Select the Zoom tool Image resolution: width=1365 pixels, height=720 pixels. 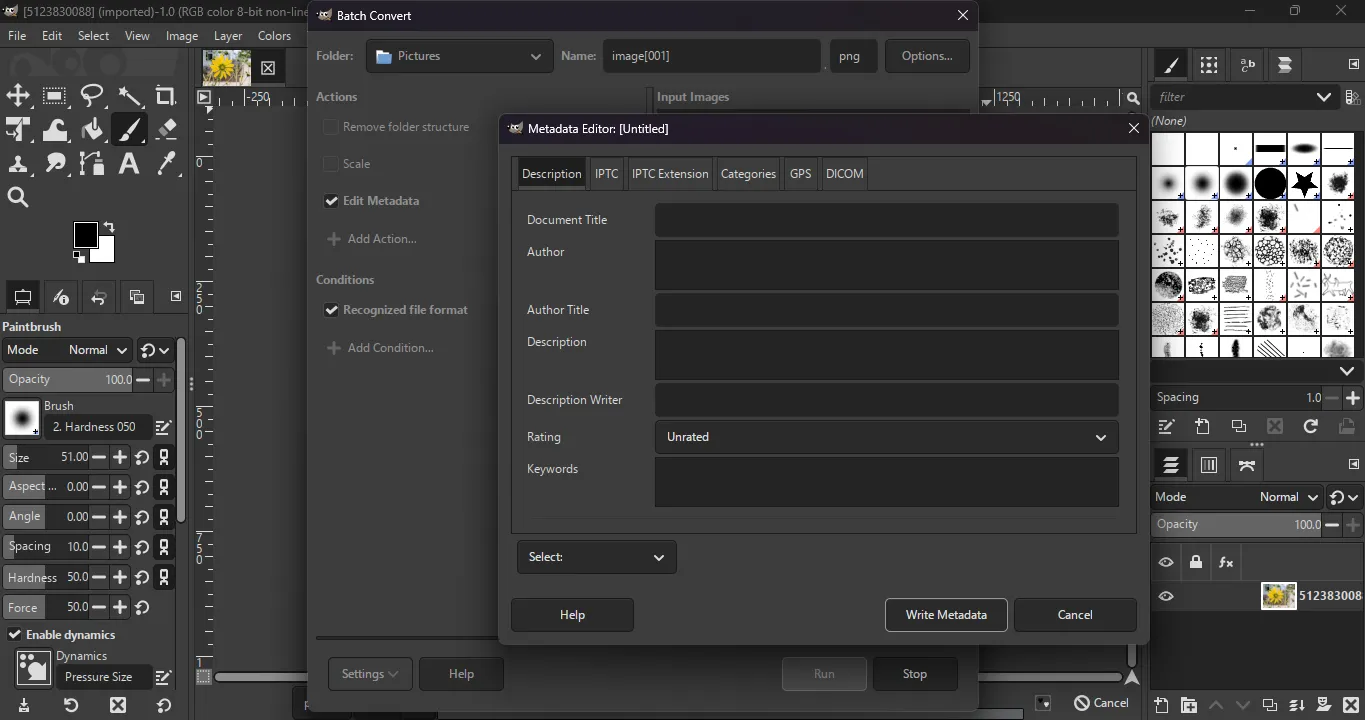click(18, 197)
